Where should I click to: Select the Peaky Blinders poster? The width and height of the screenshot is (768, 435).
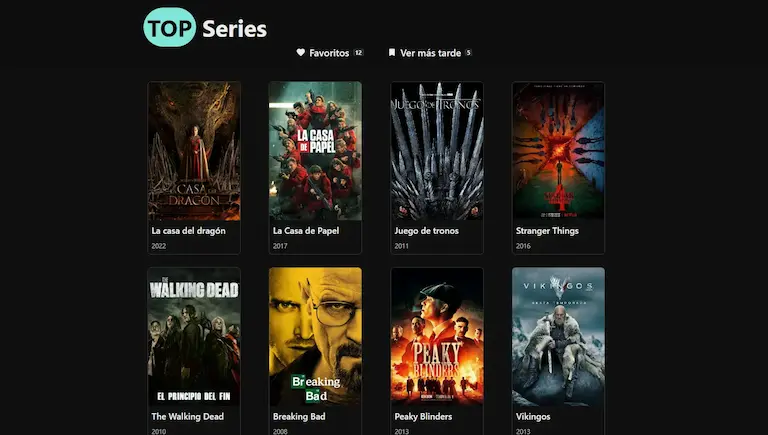tap(437, 337)
